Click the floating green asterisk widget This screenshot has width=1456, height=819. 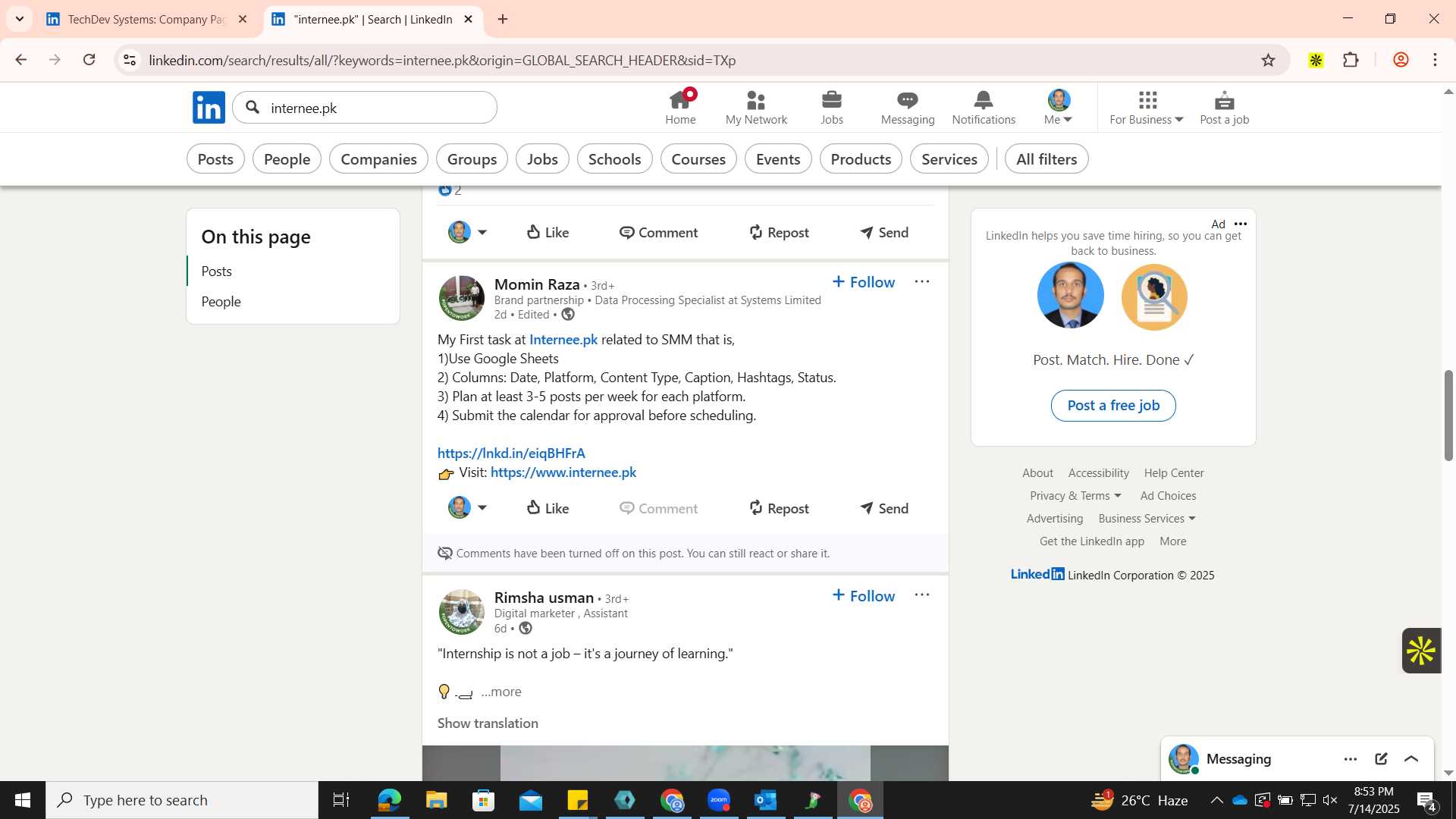tap(1421, 651)
